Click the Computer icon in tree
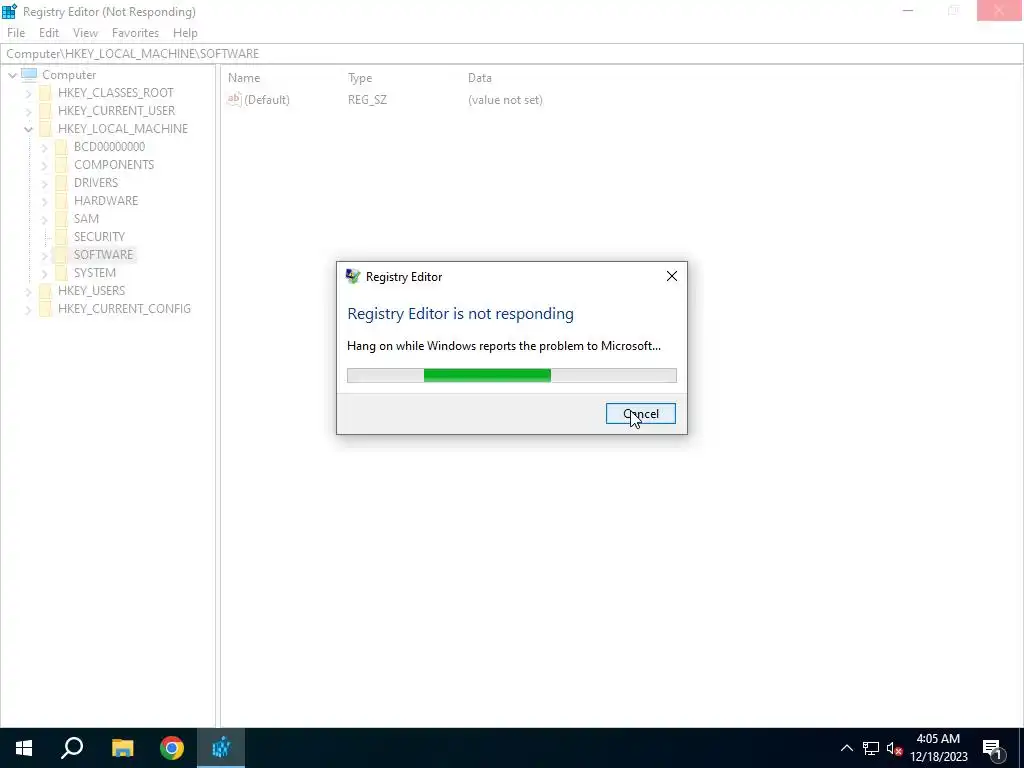Screen dimensions: 1024x768 point(29,74)
